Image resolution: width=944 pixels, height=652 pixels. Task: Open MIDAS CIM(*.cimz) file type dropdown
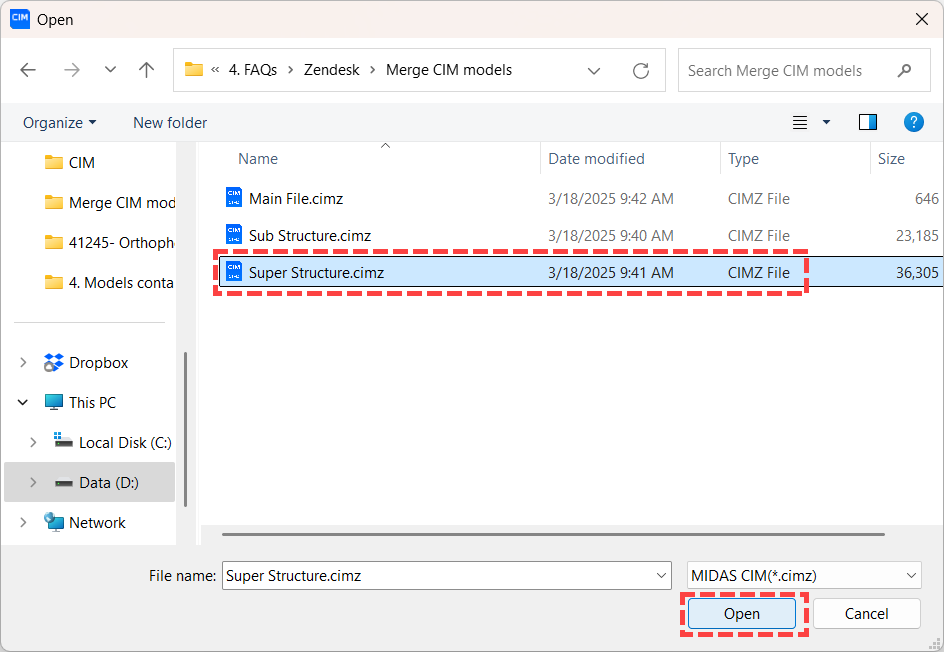(804, 576)
